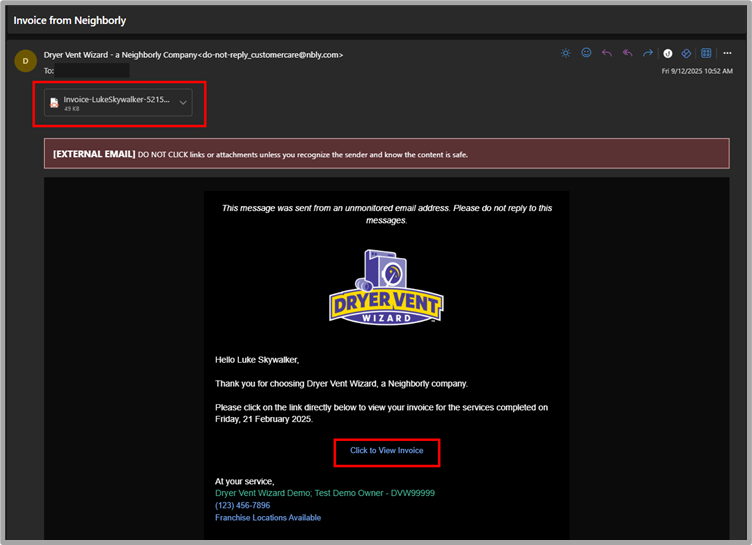Open the Invoice-LukeSkywalker PDF attachment

(118, 103)
